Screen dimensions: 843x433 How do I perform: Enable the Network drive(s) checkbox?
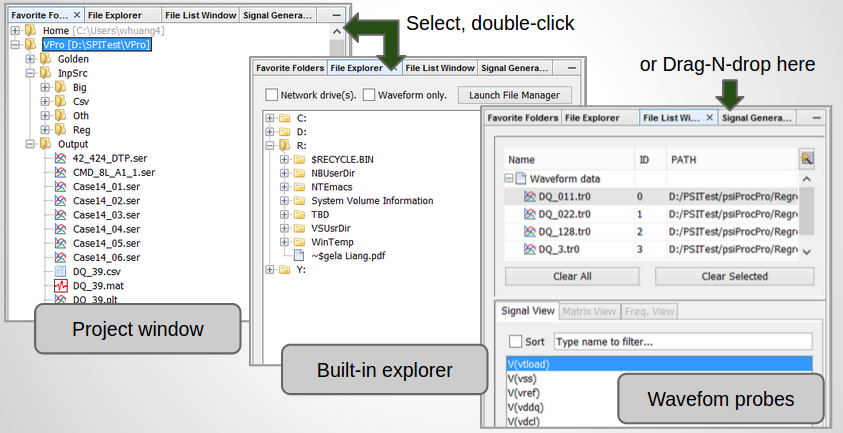pos(272,95)
